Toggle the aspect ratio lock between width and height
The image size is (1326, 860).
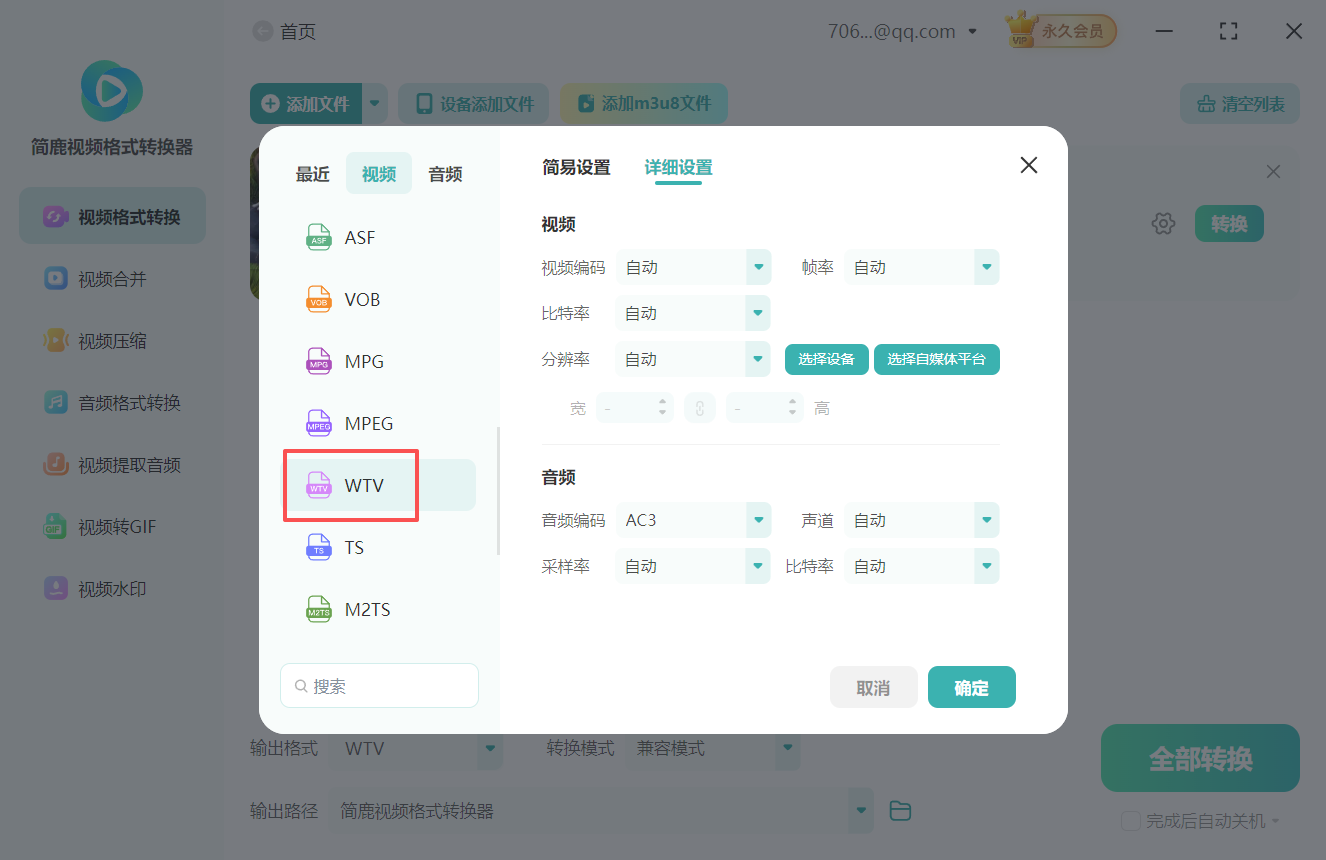click(699, 407)
